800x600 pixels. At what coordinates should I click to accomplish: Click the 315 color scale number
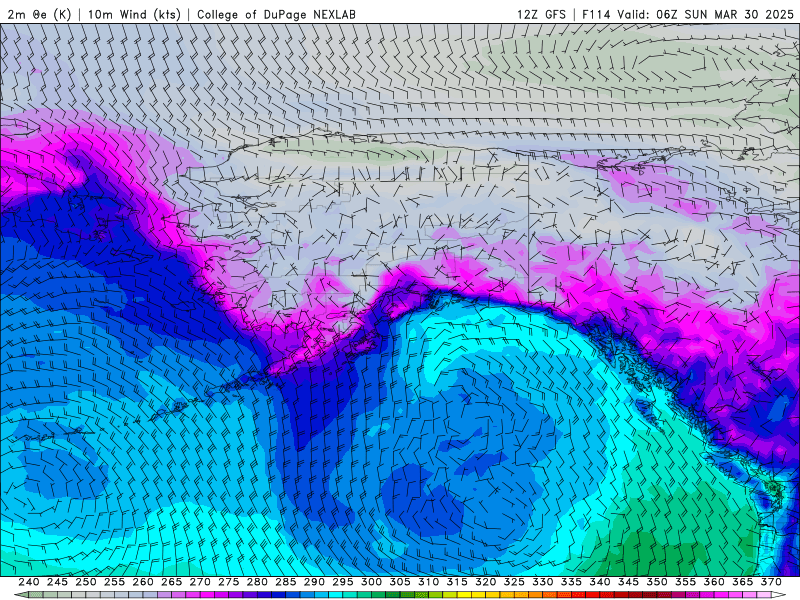pyautogui.click(x=457, y=582)
